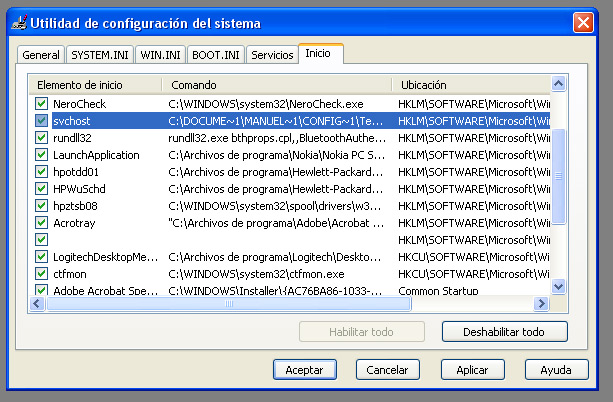613x402 pixels.
Task: Click the Cancelar button
Action: (387, 370)
